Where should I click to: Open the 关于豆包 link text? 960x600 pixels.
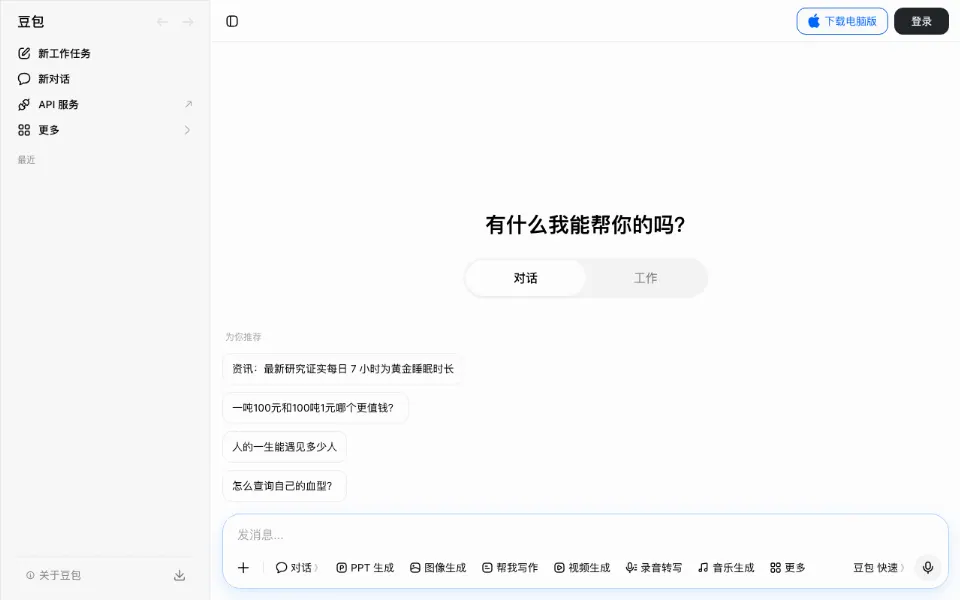pyautogui.click(x=59, y=575)
